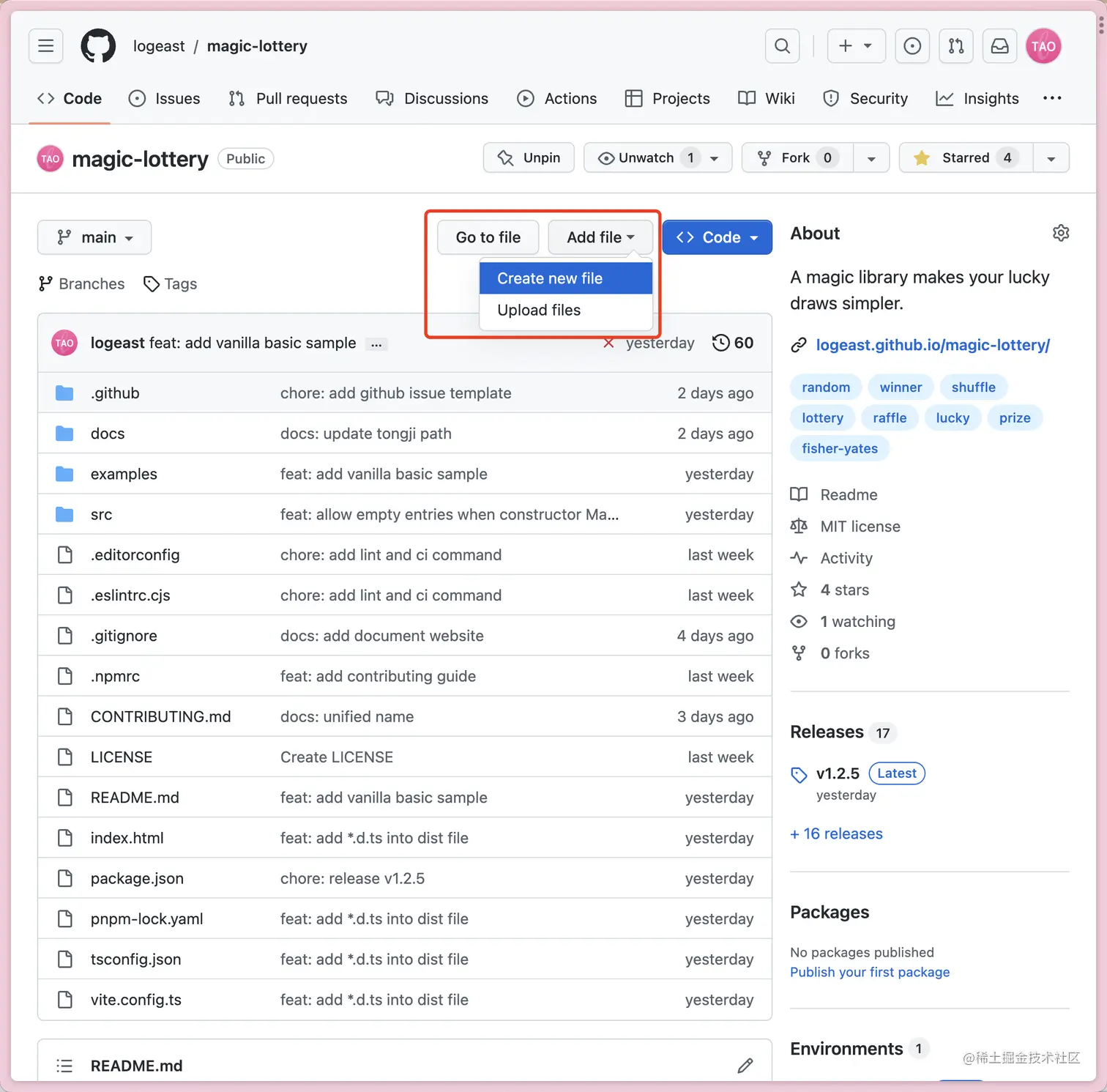The image size is (1107, 1092).
Task: Open the main branch selector
Action: pos(94,237)
